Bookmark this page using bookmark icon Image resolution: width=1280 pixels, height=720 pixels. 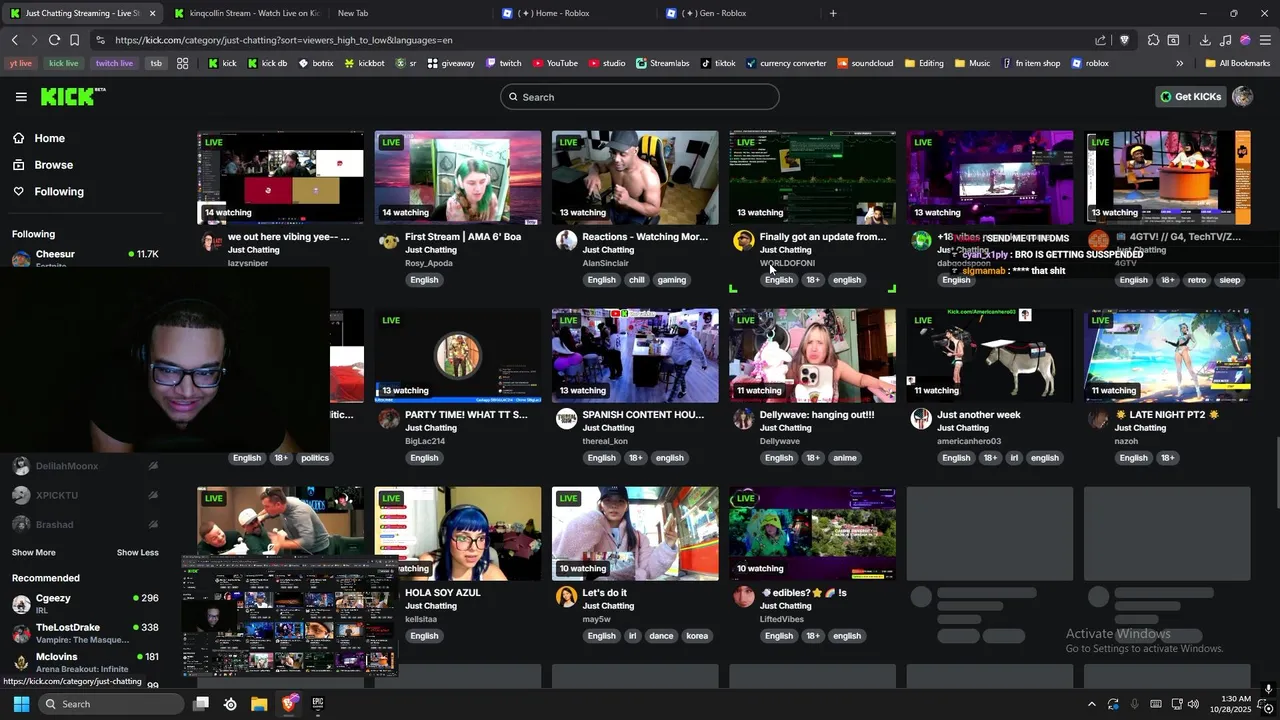74,40
